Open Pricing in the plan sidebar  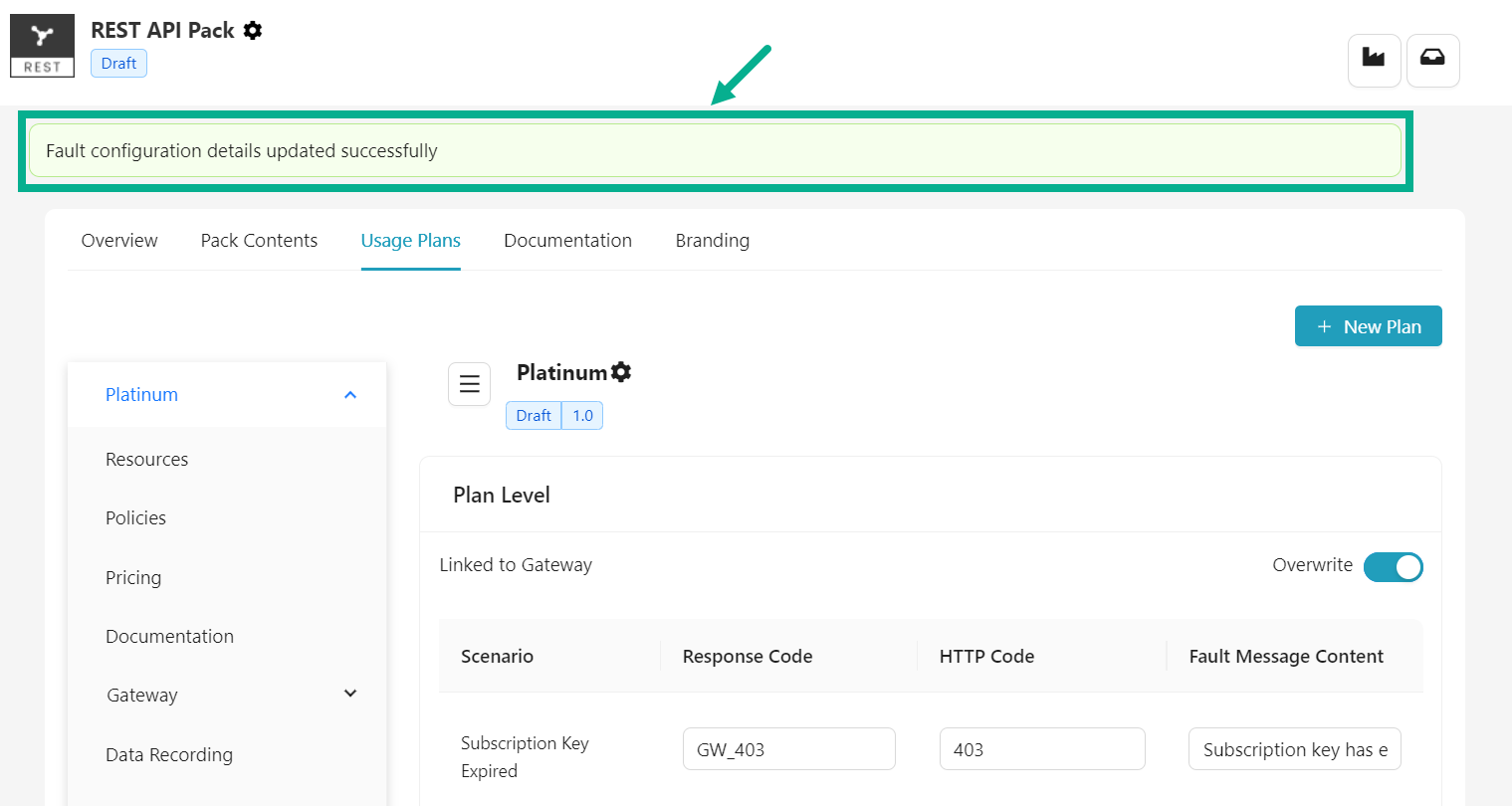click(x=133, y=578)
